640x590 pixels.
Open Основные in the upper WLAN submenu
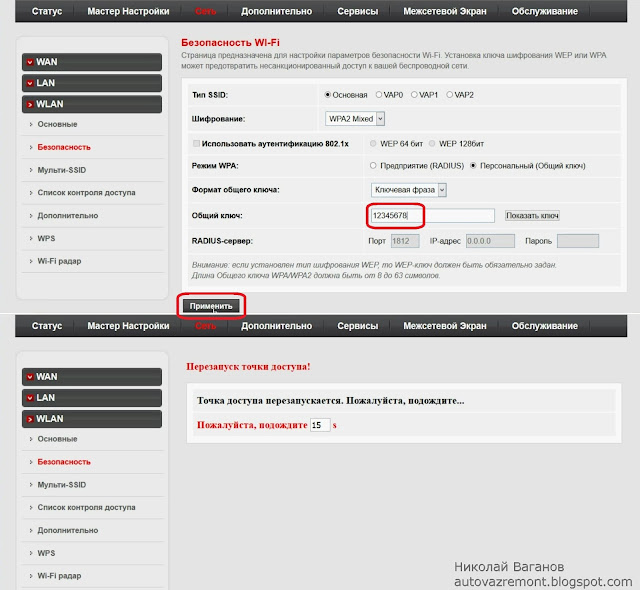point(57,124)
